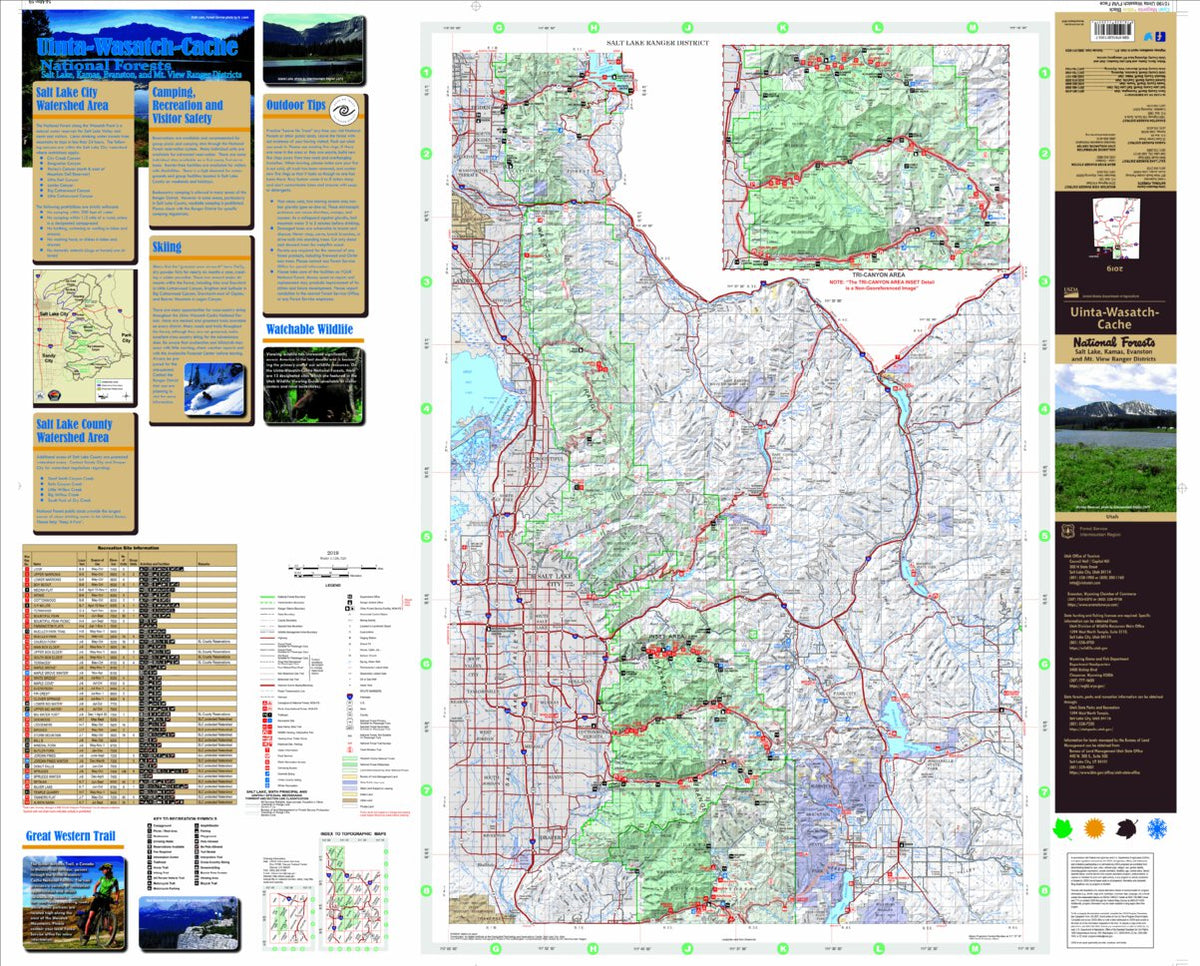Click the dark autumn leaf icon

[1125, 828]
